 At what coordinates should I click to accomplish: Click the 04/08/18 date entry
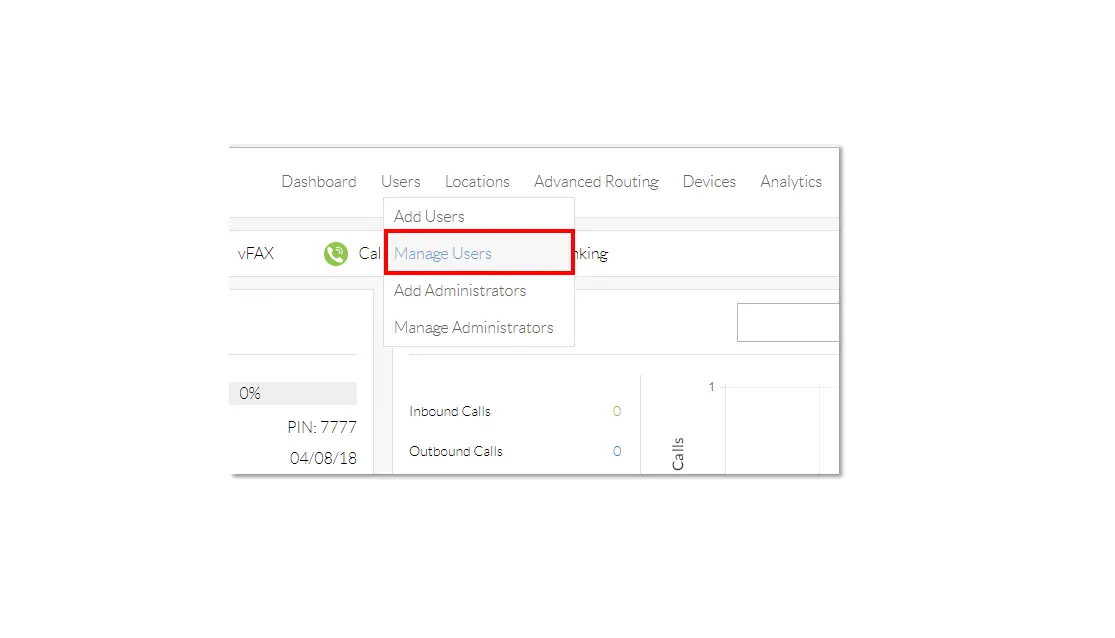[x=323, y=459]
